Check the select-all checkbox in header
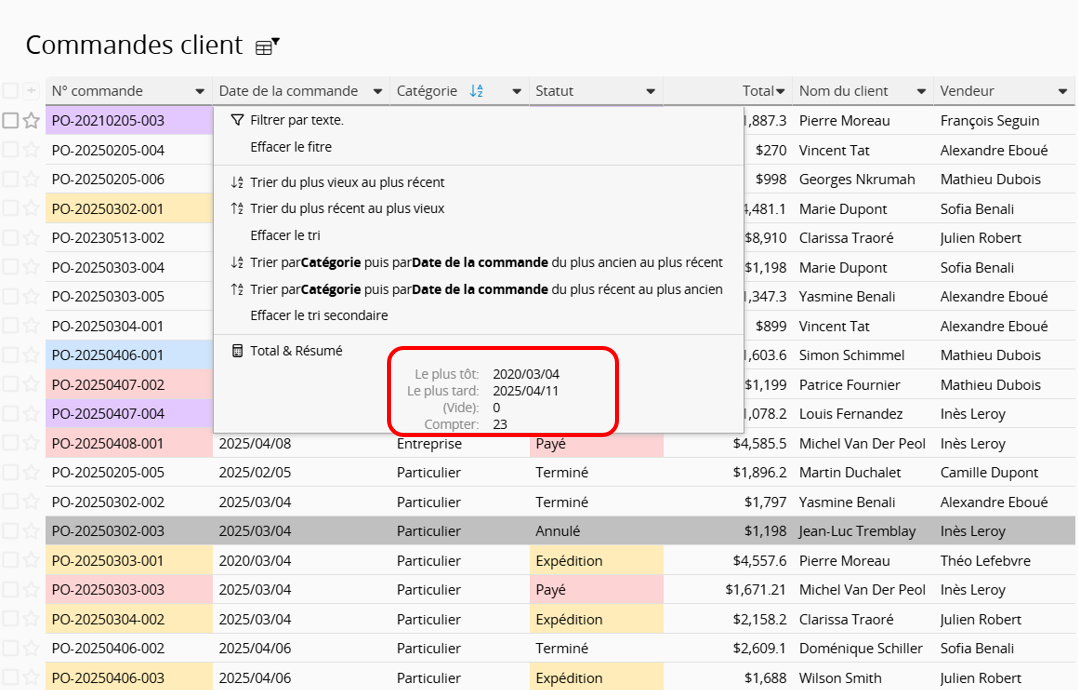 click(x=10, y=91)
